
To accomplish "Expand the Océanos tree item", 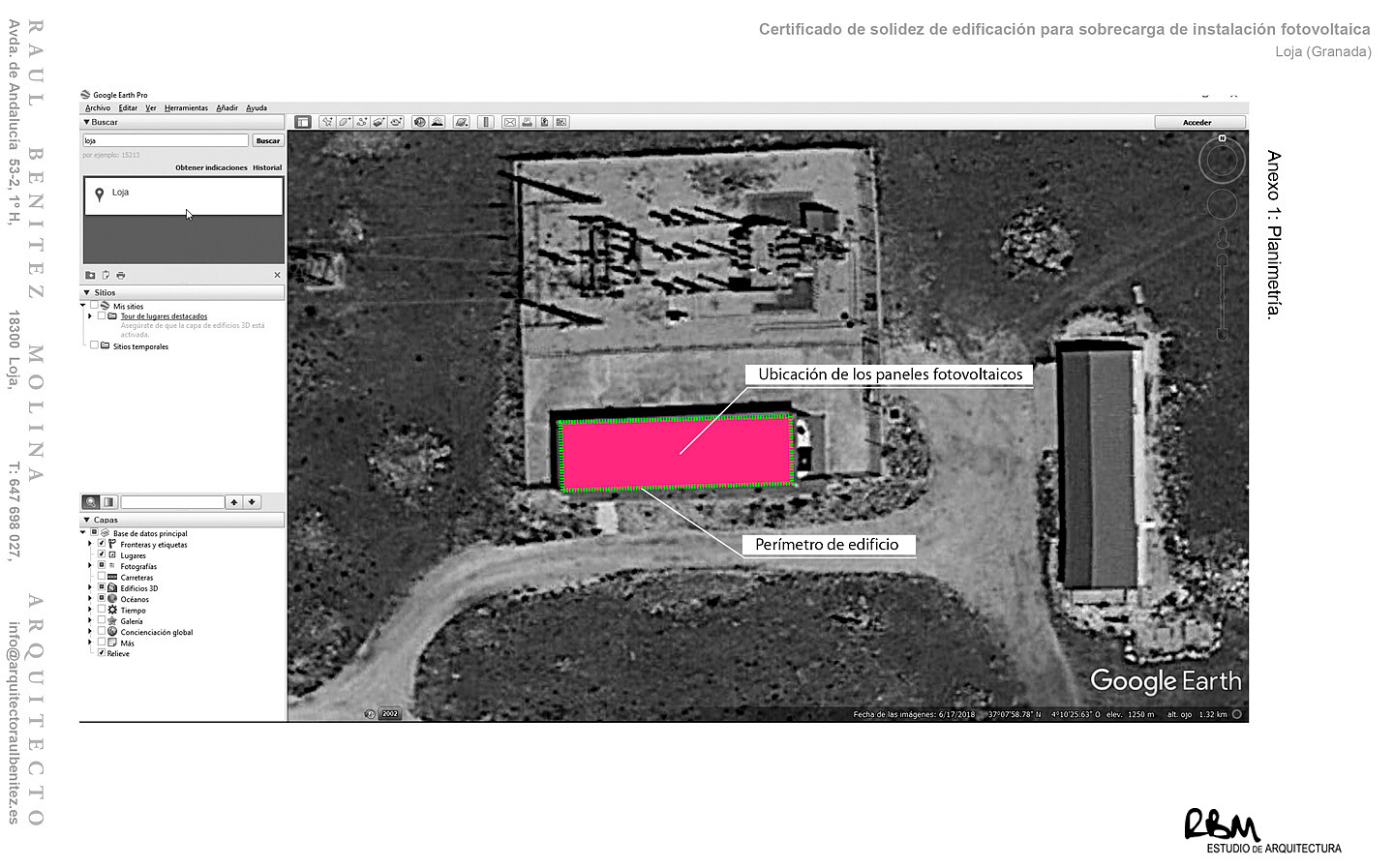I will pos(89,599).
